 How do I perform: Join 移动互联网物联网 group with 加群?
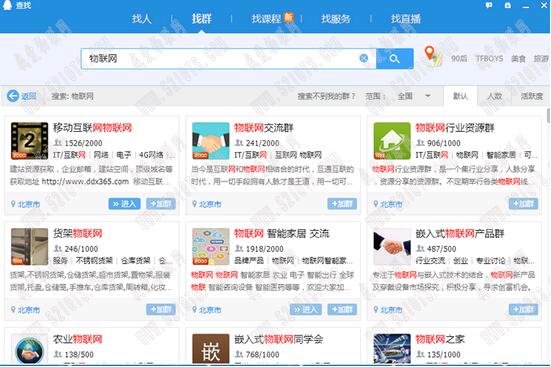point(161,204)
